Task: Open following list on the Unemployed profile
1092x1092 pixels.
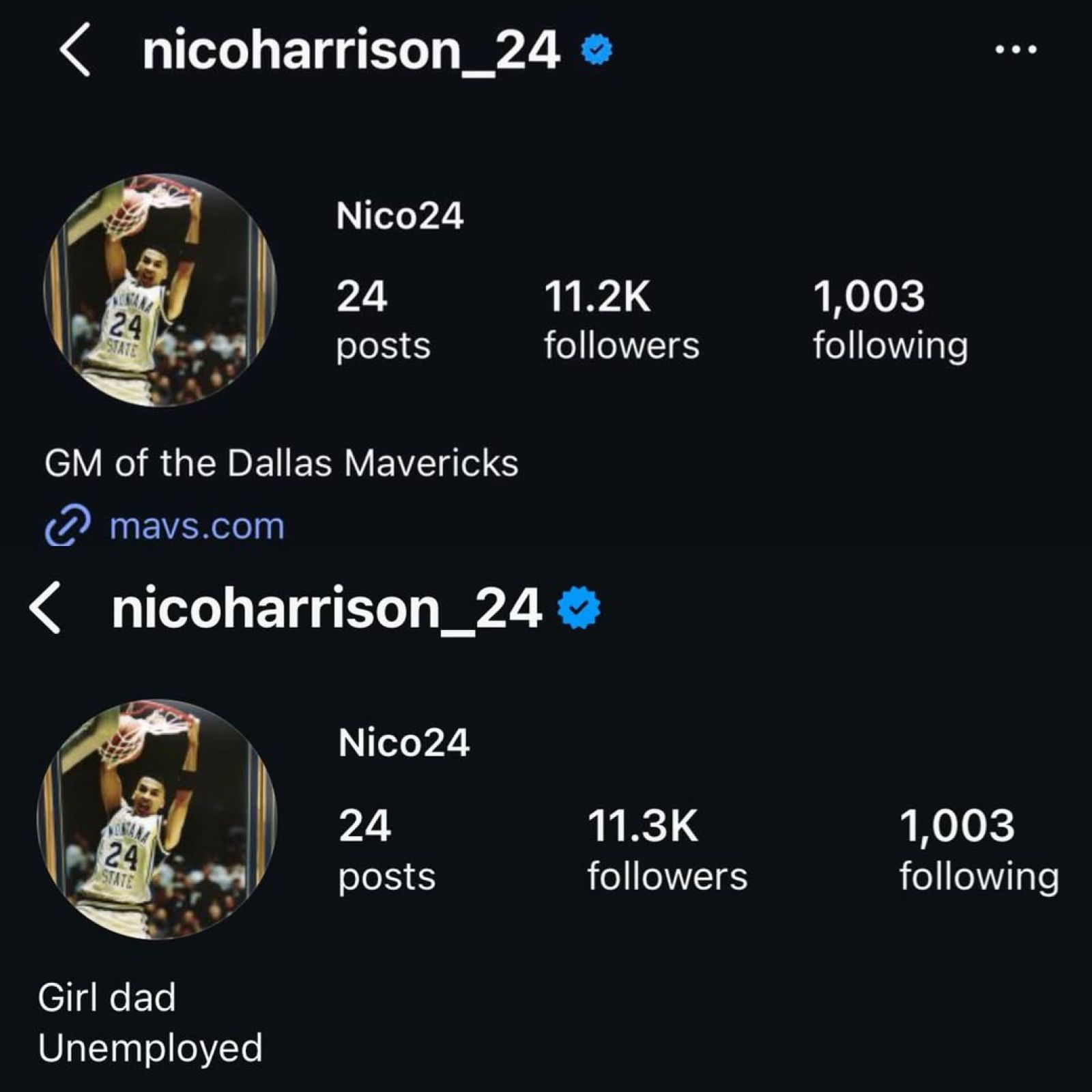Action: [x=979, y=850]
